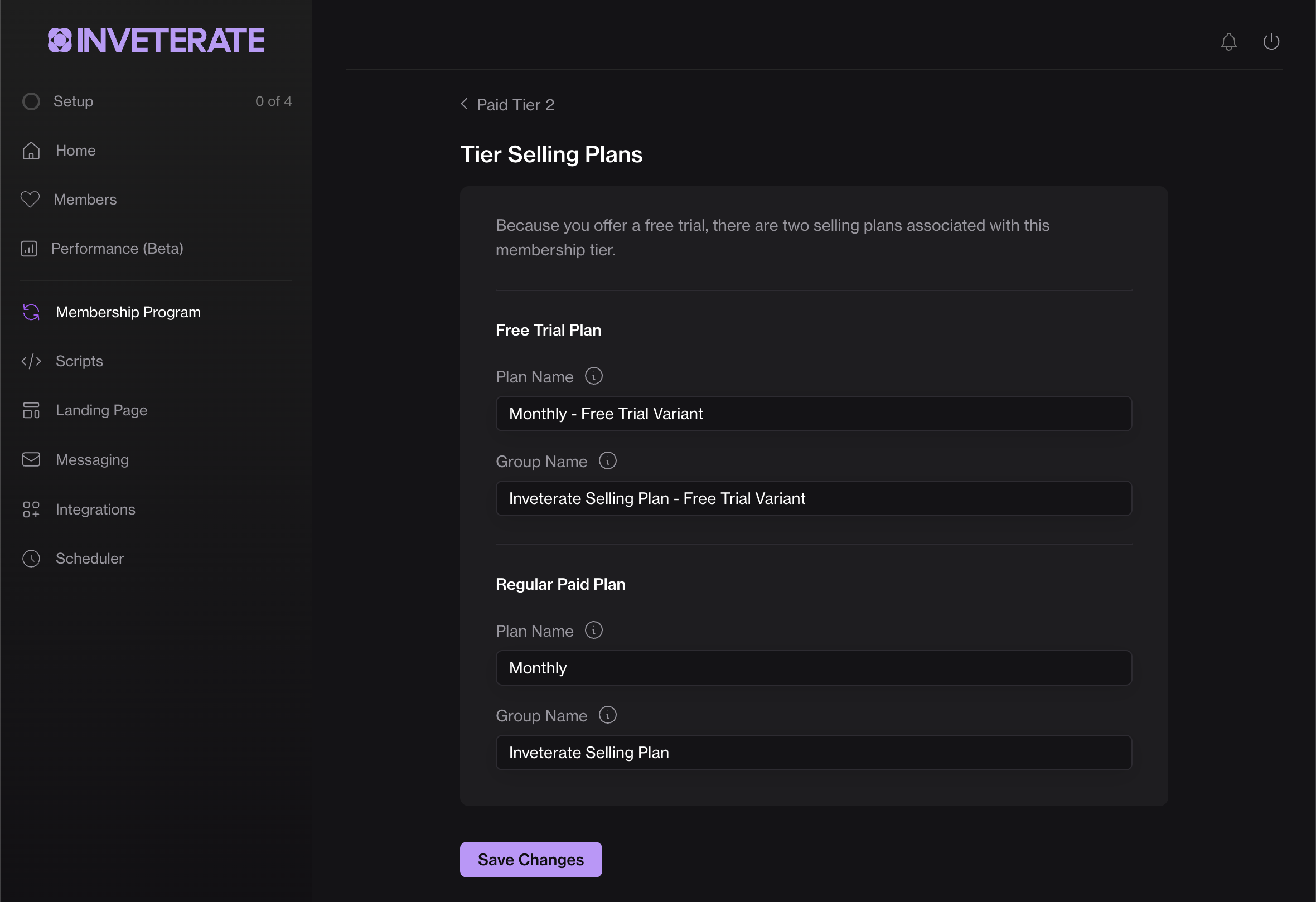This screenshot has width=1316, height=902.
Task: Go back via the Paid Tier 2 chevron
Action: tap(465, 104)
